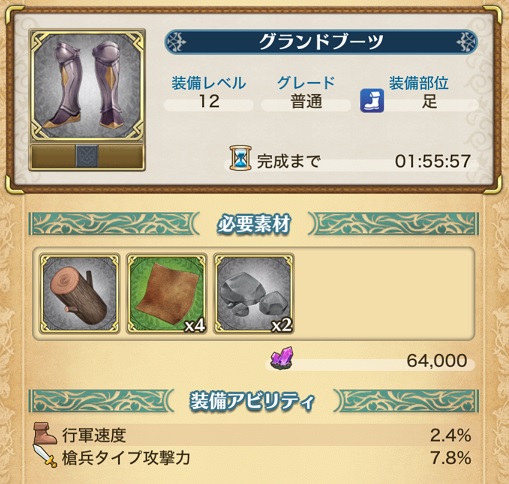Tap the 装備部位 value 足
The width and height of the screenshot is (509, 484).
(x=429, y=101)
